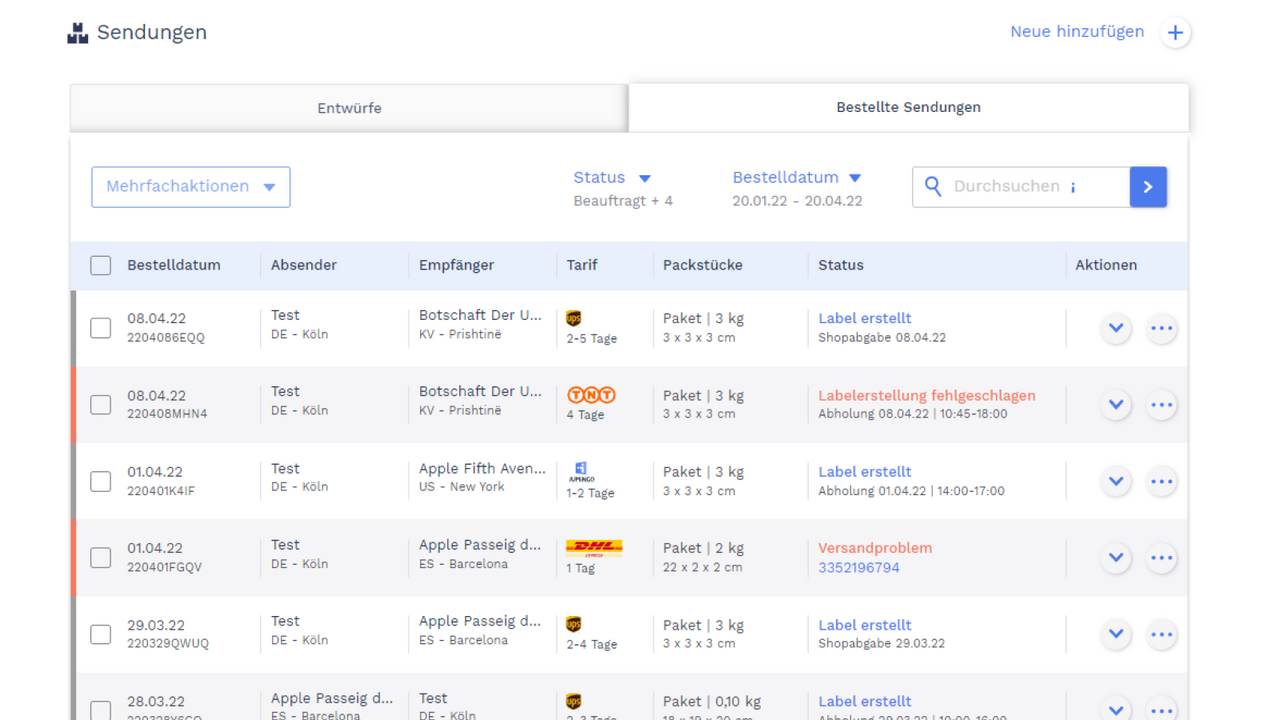
Task: Open Label erstellt status for 2204086EQQ
Action: [865, 318]
